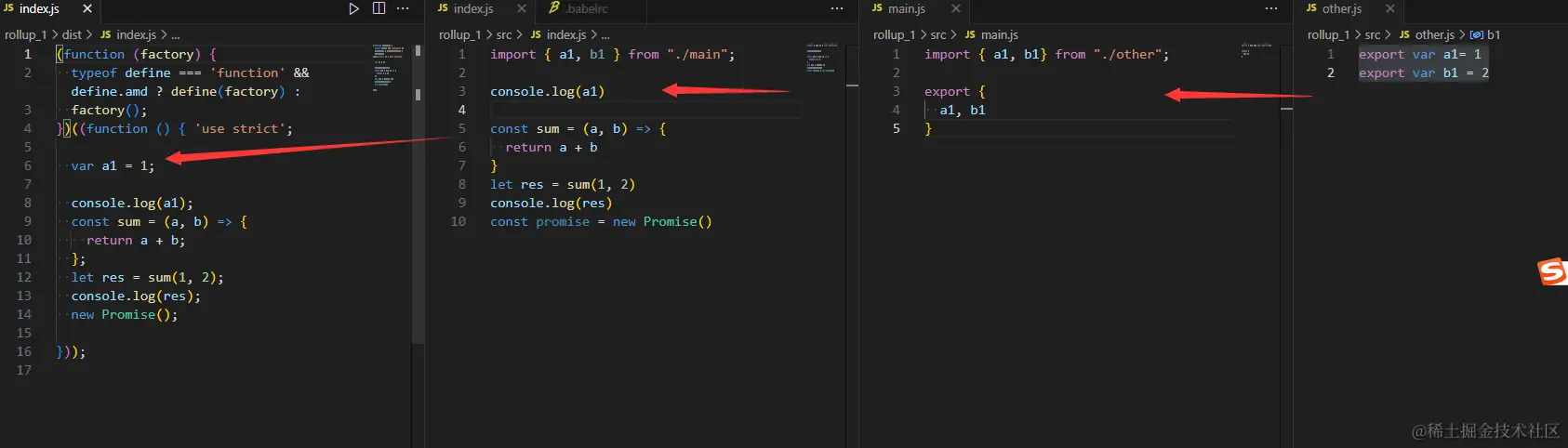This screenshot has height=448, width=1568.
Task: Click the b1 variable symbol icon in breadcrumb
Action: (1476, 34)
